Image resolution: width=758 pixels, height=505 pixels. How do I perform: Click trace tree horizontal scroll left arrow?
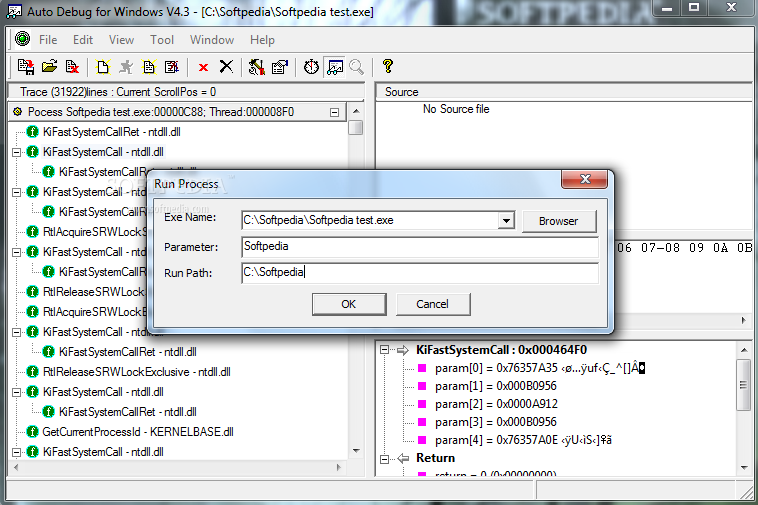click(16, 467)
